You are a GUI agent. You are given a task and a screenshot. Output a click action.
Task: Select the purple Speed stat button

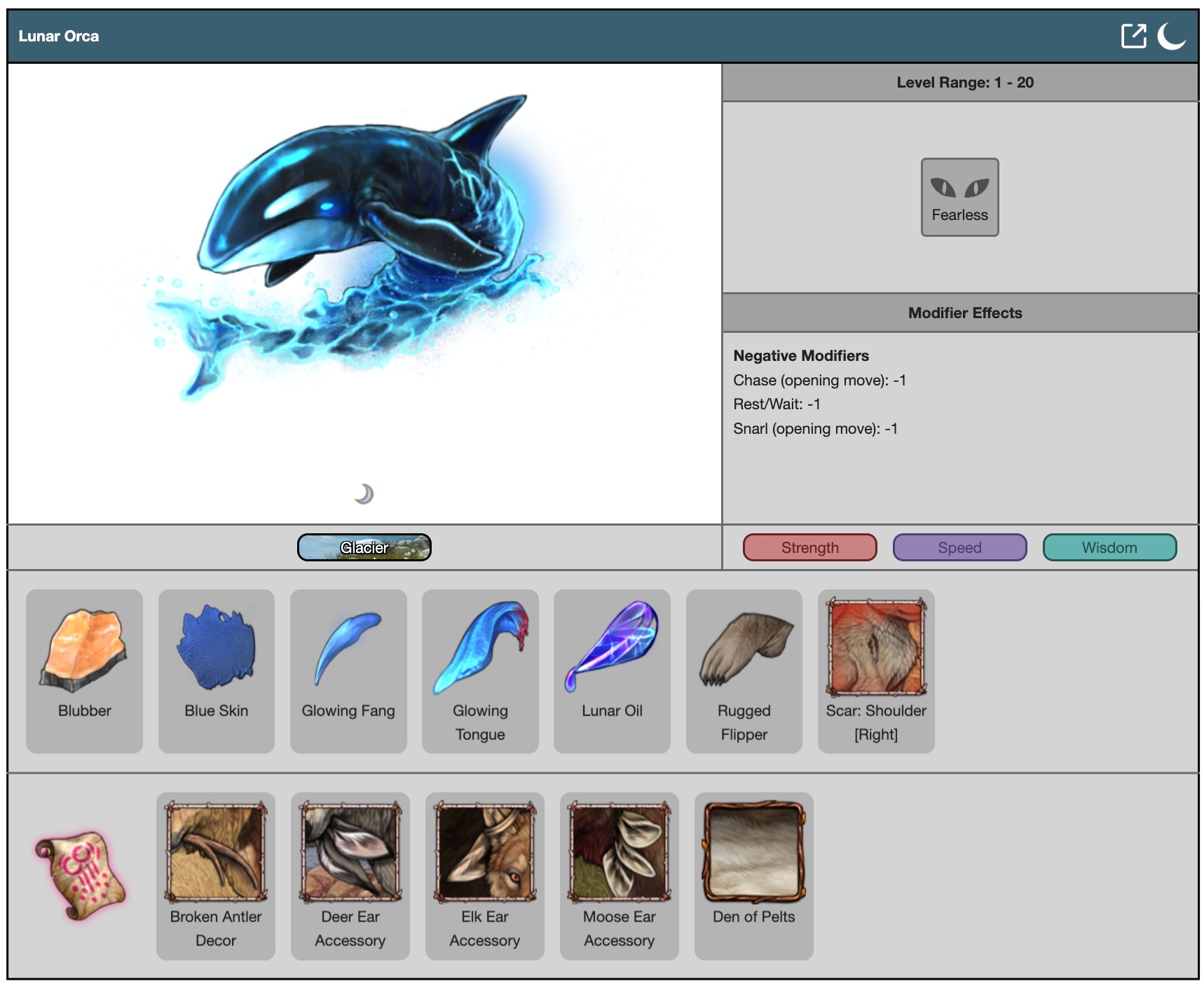click(x=959, y=547)
